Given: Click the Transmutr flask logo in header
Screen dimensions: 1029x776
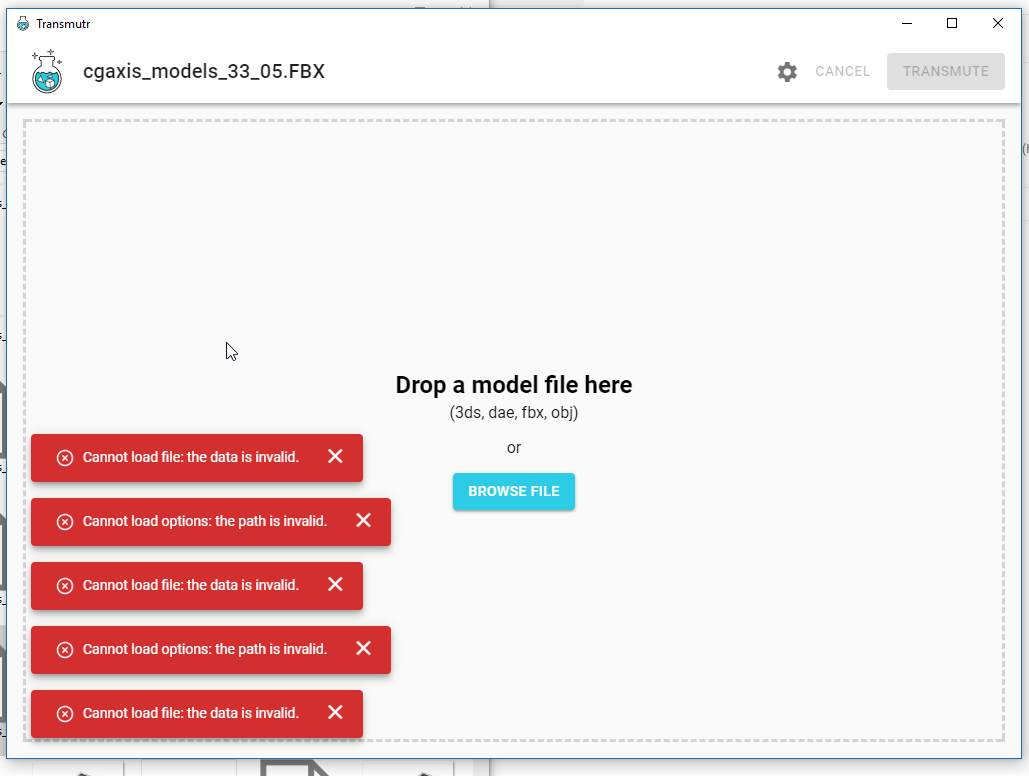Looking at the screenshot, I should (x=47, y=72).
